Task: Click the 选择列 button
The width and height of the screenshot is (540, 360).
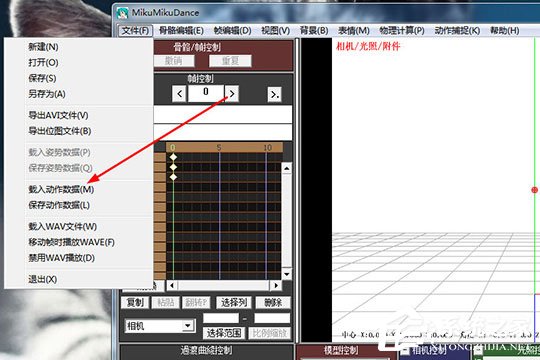Action: pos(234,302)
